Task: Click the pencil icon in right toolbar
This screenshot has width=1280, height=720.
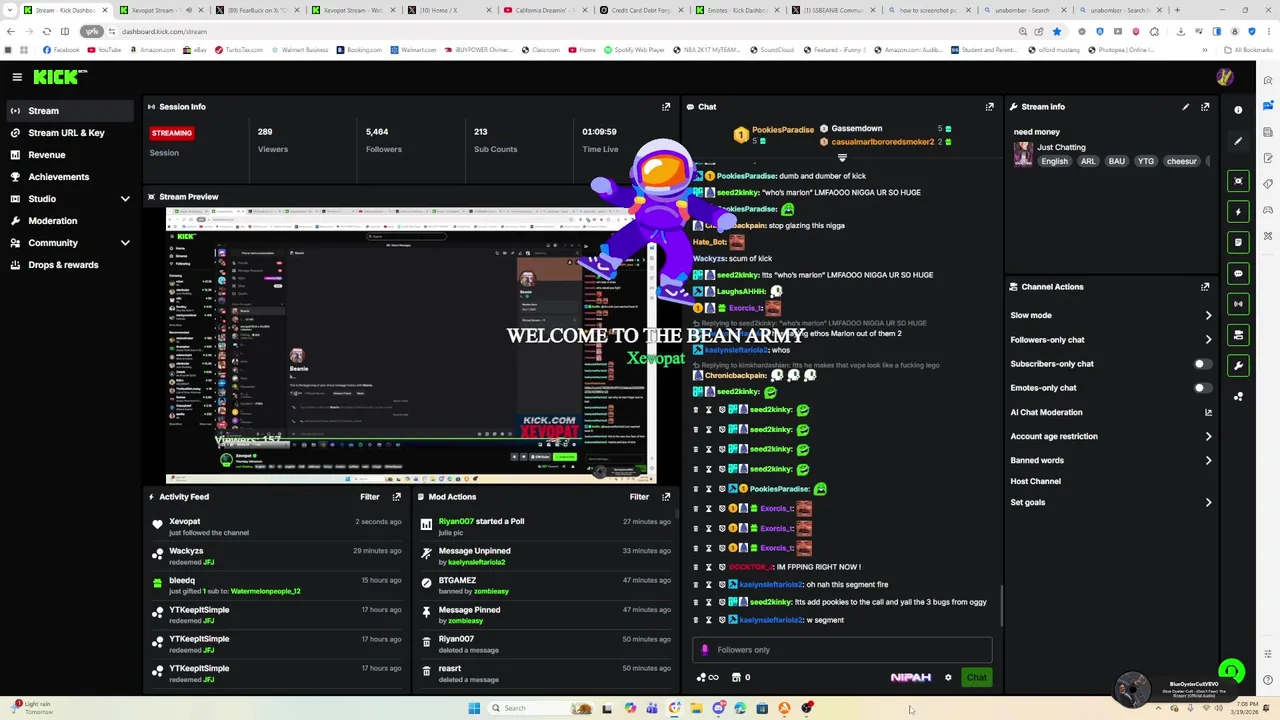Action: (1238, 141)
